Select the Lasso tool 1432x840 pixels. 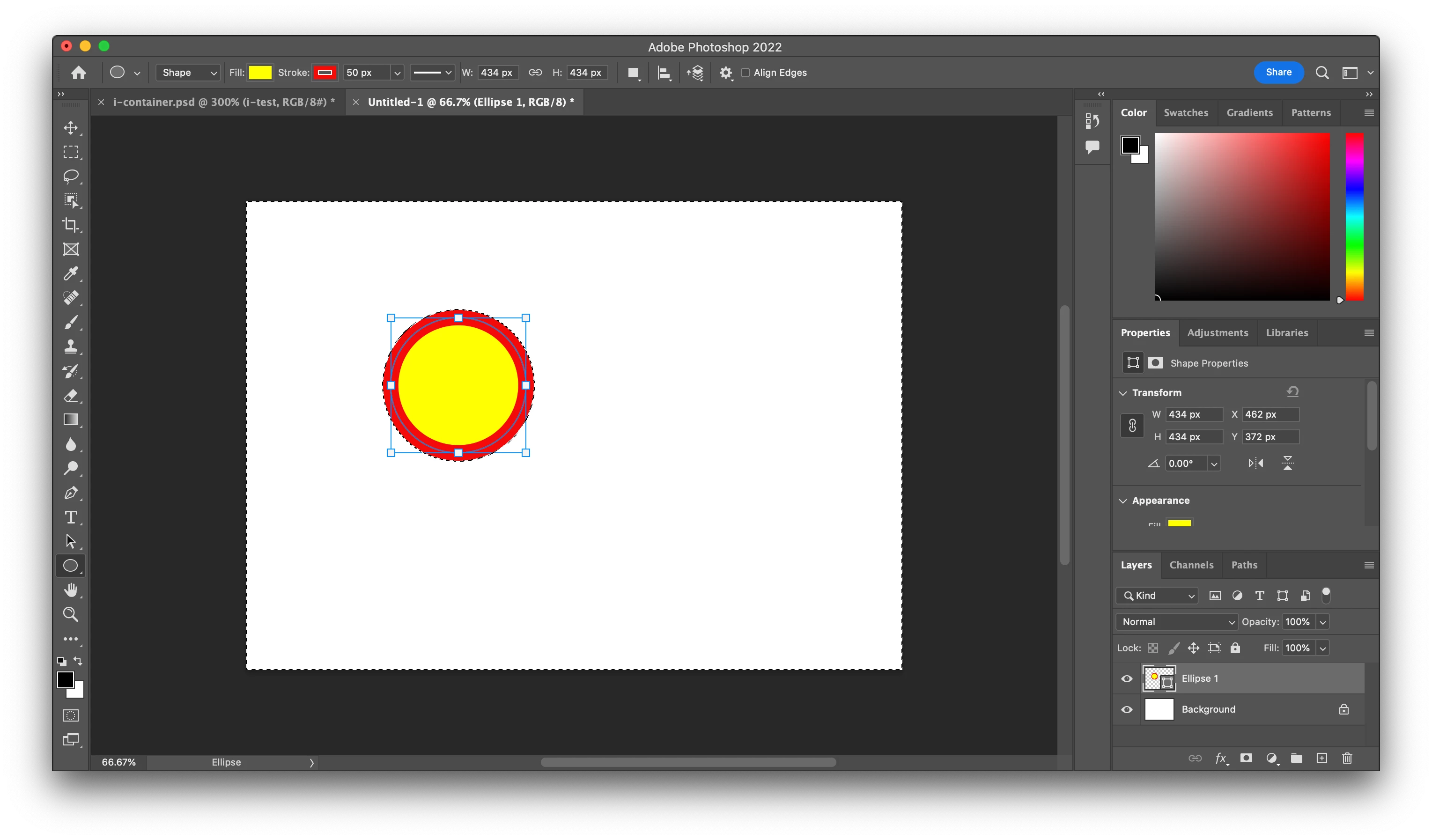pyautogui.click(x=71, y=176)
